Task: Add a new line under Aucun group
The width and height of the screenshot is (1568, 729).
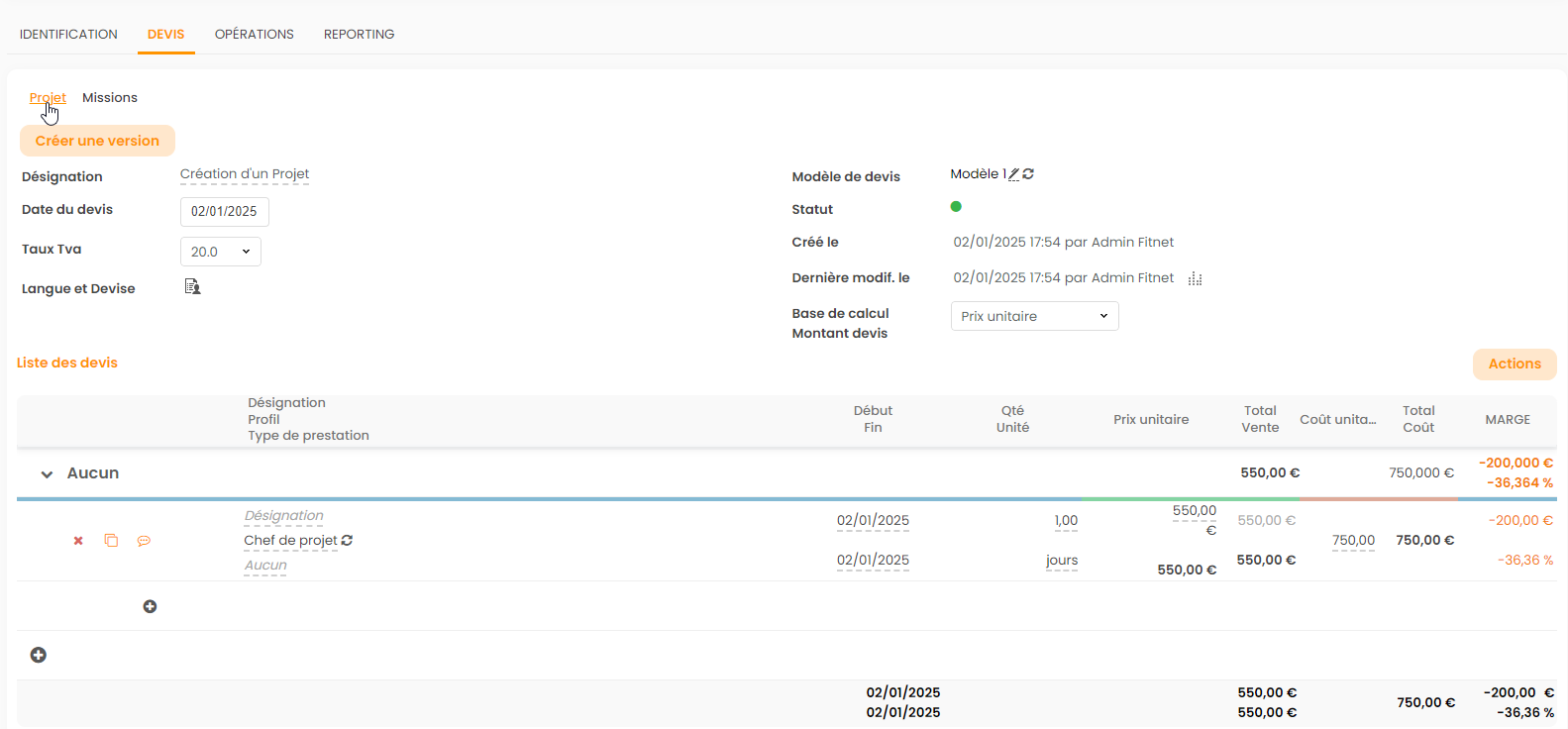Action: 150,606
